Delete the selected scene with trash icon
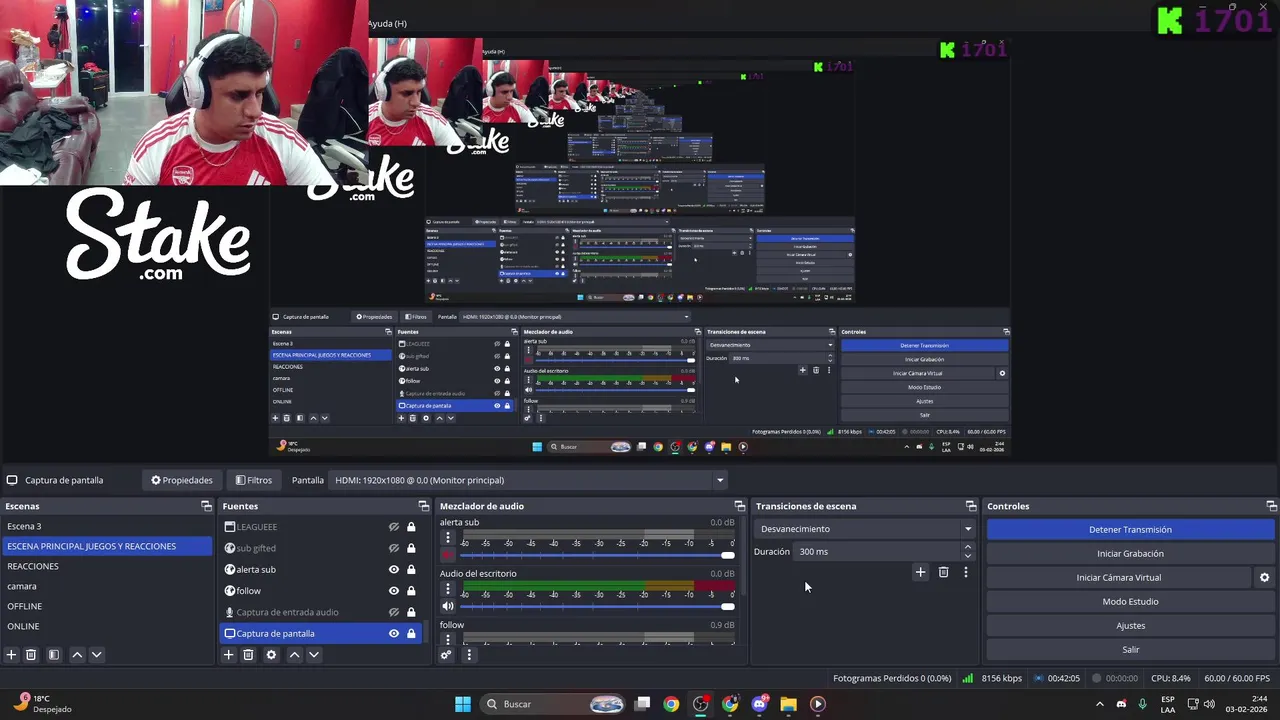The width and height of the screenshot is (1280, 720). pos(31,655)
